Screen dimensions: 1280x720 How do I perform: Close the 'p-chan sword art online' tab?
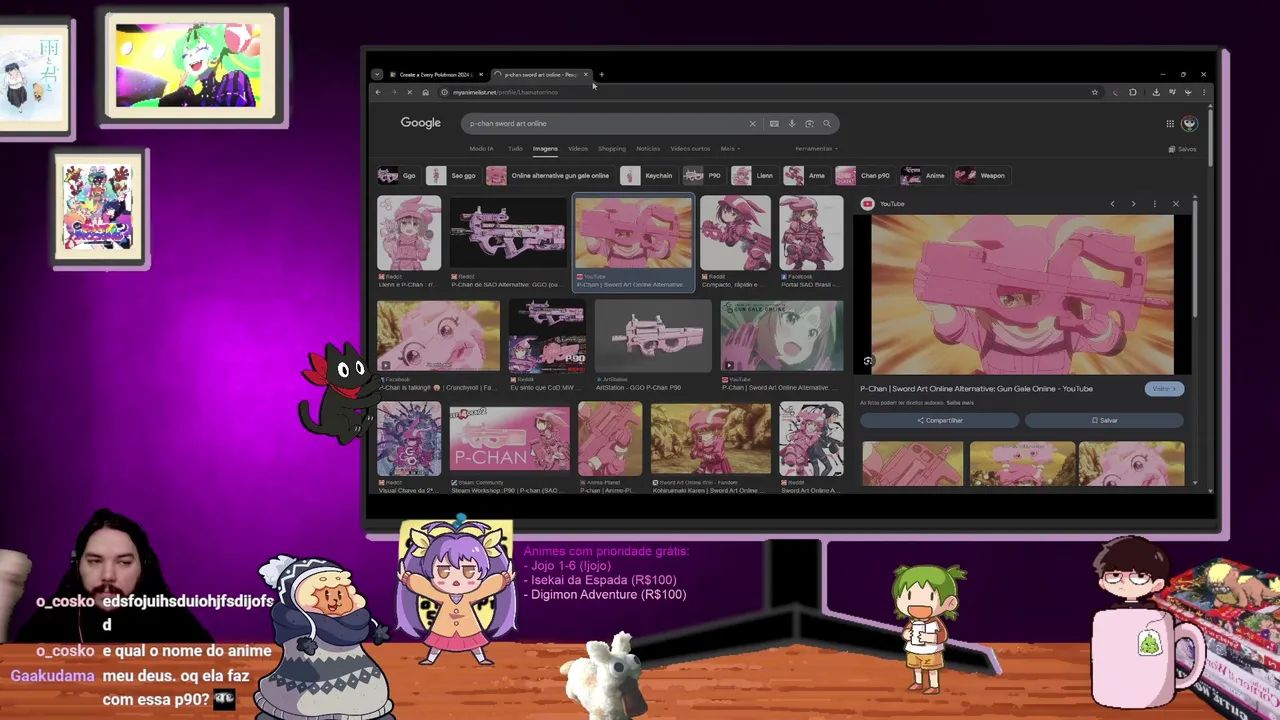coord(586,74)
